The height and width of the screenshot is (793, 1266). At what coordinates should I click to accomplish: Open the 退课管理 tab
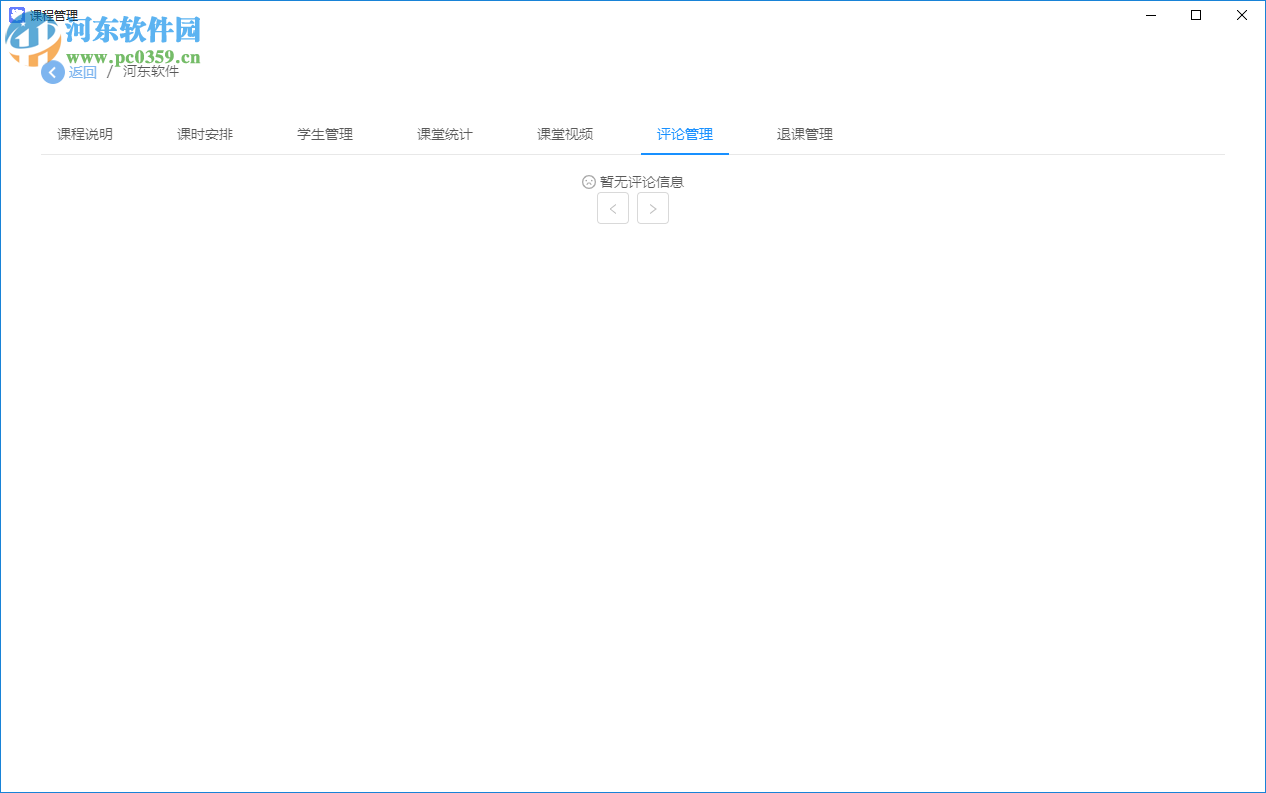(804, 134)
